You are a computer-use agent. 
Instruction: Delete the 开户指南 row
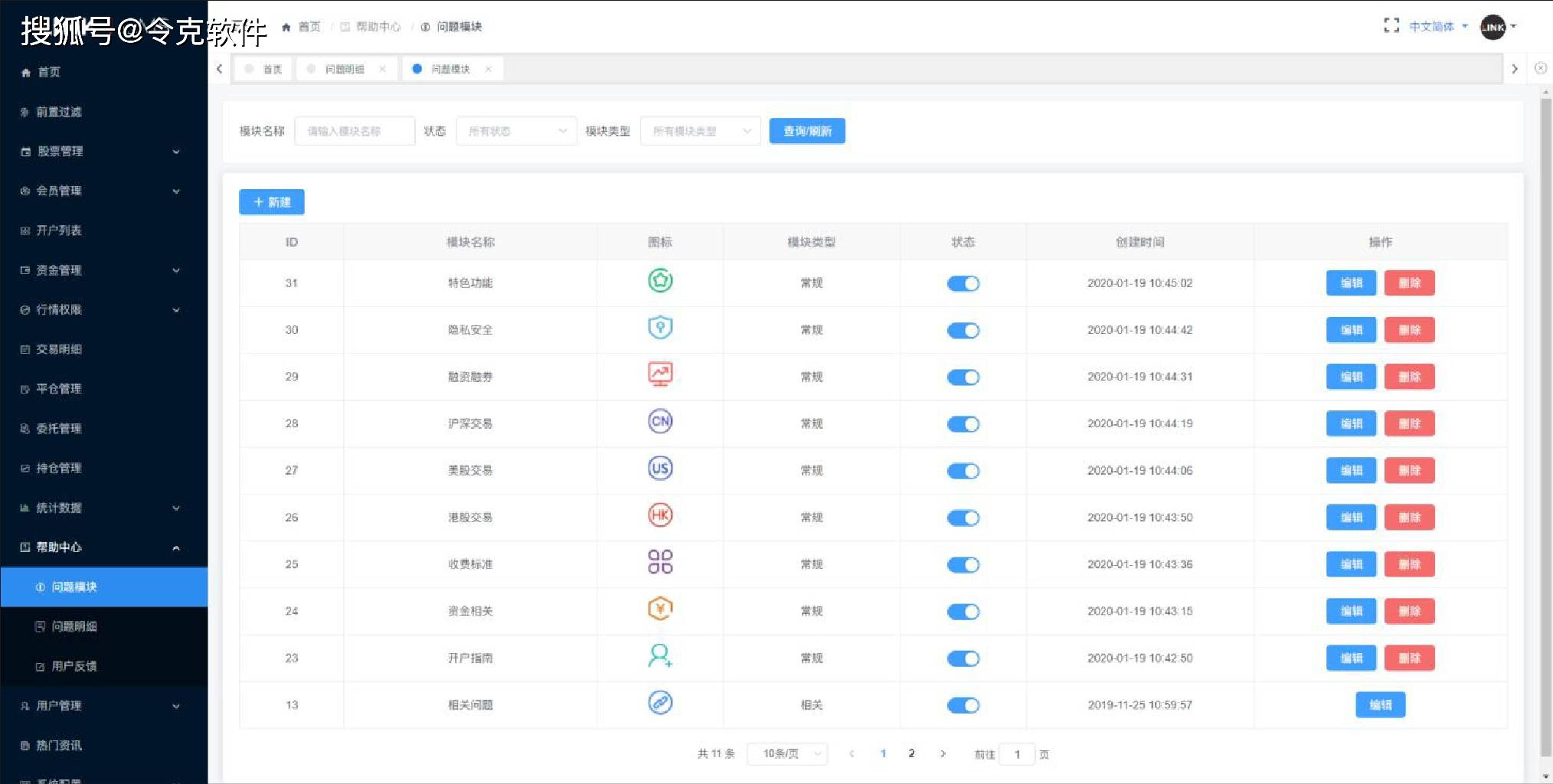(x=1409, y=658)
